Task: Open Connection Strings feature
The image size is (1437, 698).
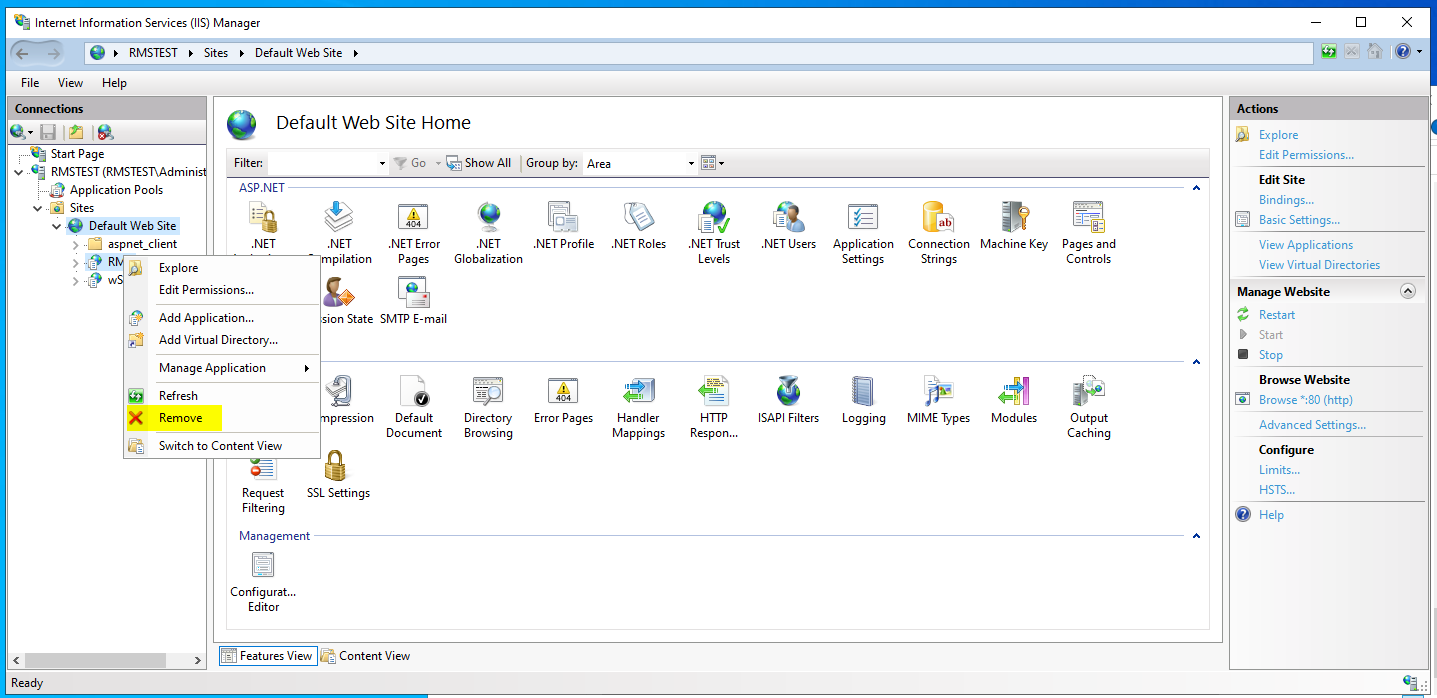Action: pos(939,232)
